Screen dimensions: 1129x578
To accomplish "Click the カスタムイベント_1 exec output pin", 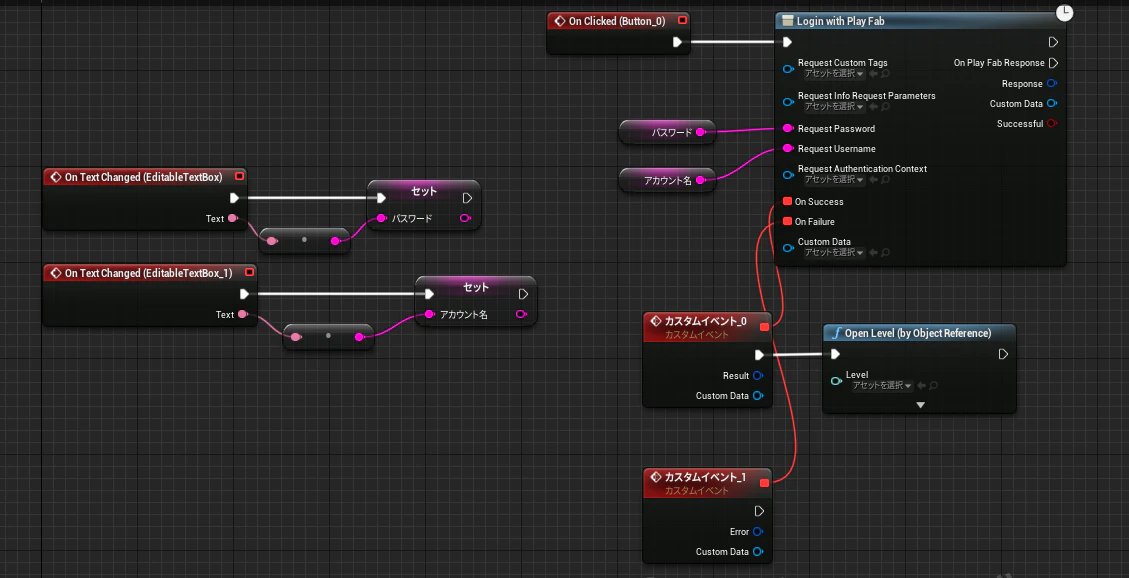I will [759, 511].
